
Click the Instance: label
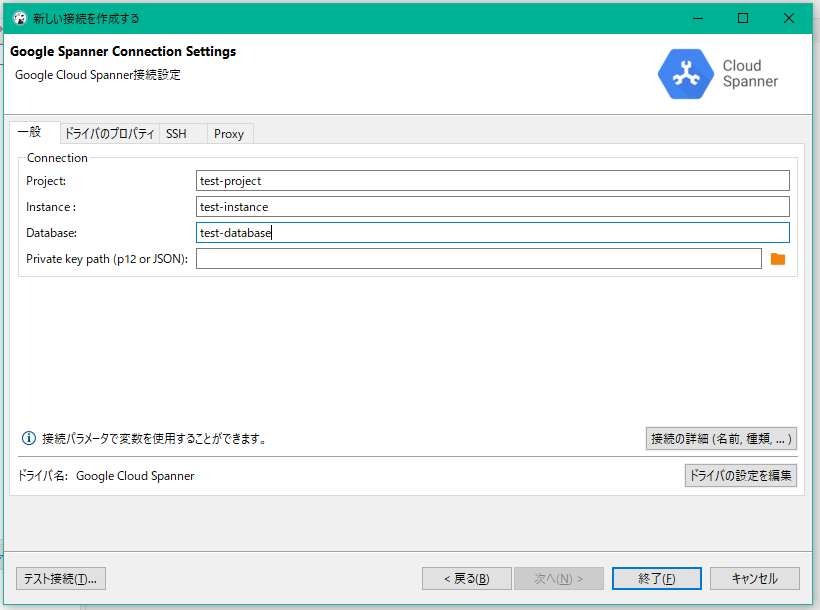51,207
